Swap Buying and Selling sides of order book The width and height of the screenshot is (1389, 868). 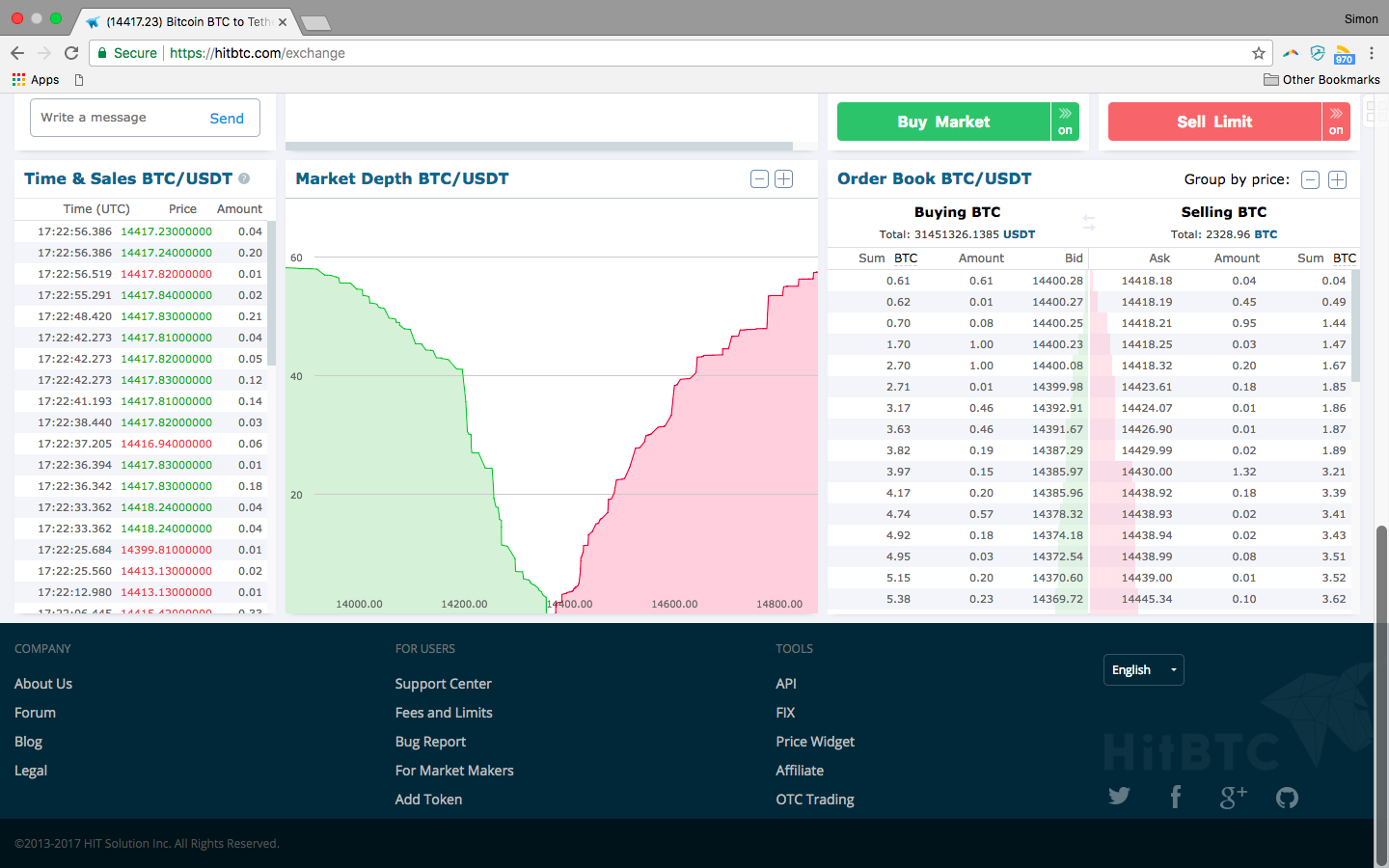[x=1089, y=222]
